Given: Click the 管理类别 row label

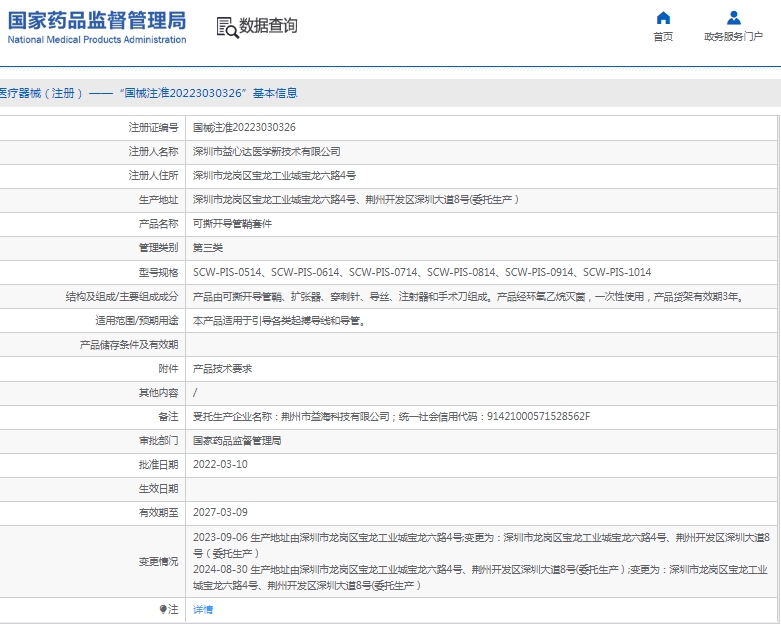Looking at the screenshot, I should pyautogui.click(x=158, y=248).
